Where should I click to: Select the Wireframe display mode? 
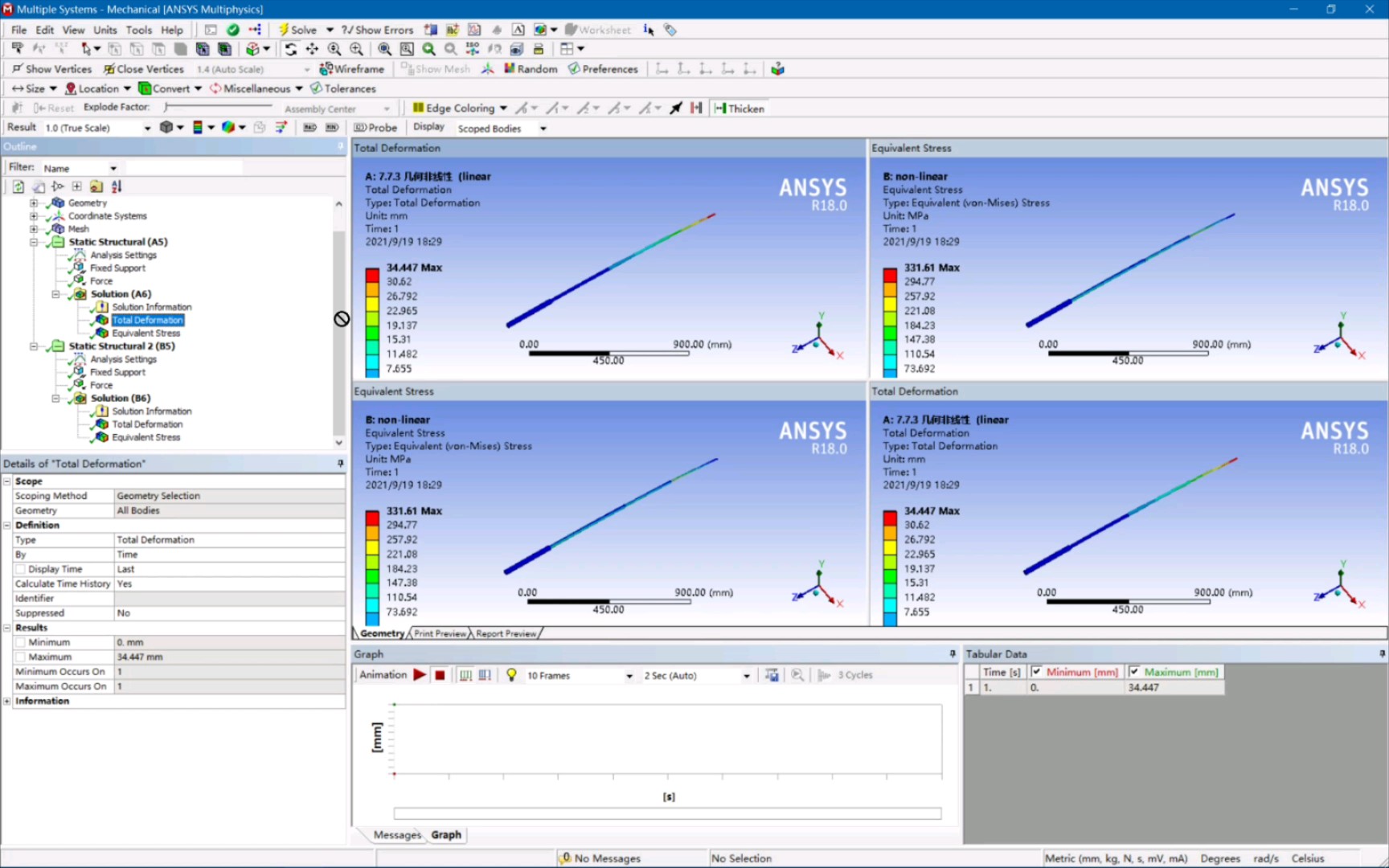(x=352, y=68)
